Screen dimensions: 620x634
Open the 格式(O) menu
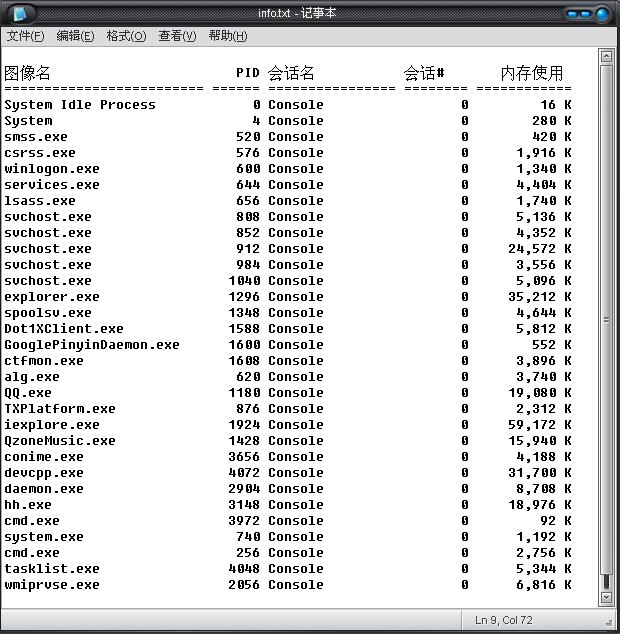tap(126, 36)
